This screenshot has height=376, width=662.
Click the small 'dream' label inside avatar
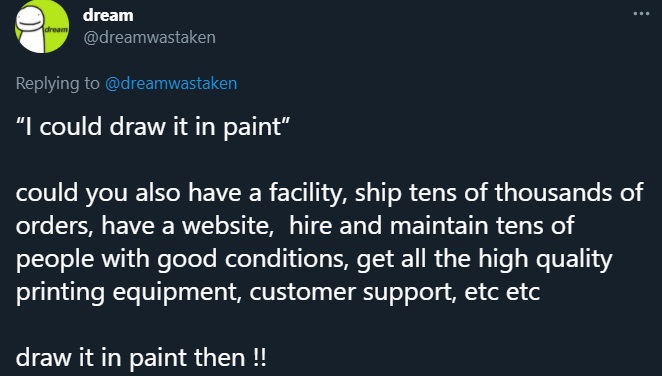[56, 30]
